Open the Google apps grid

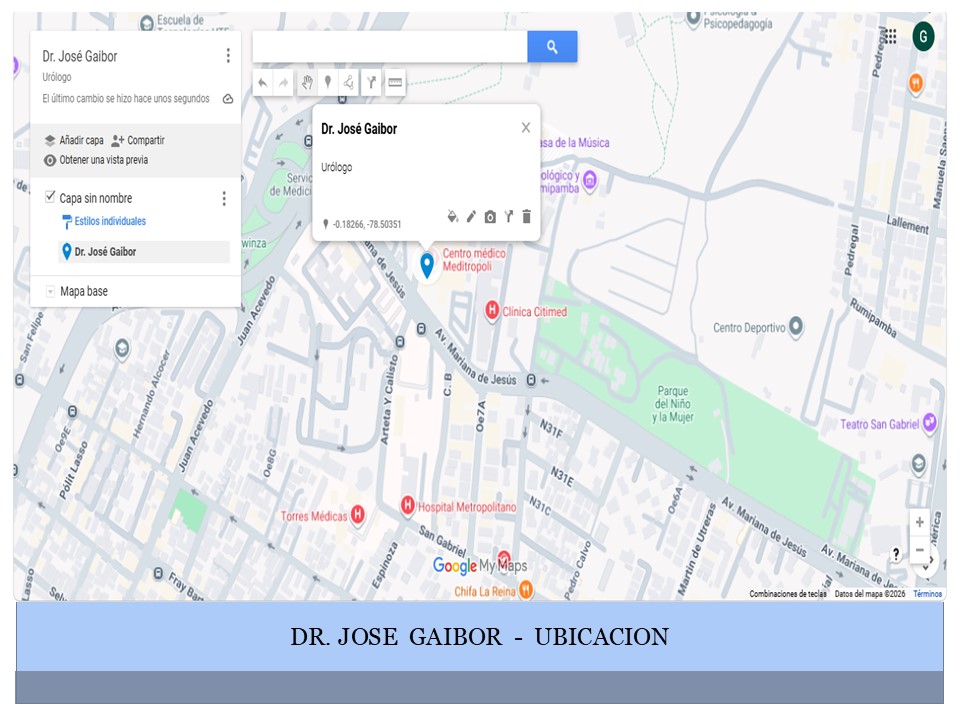(x=890, y=36)
